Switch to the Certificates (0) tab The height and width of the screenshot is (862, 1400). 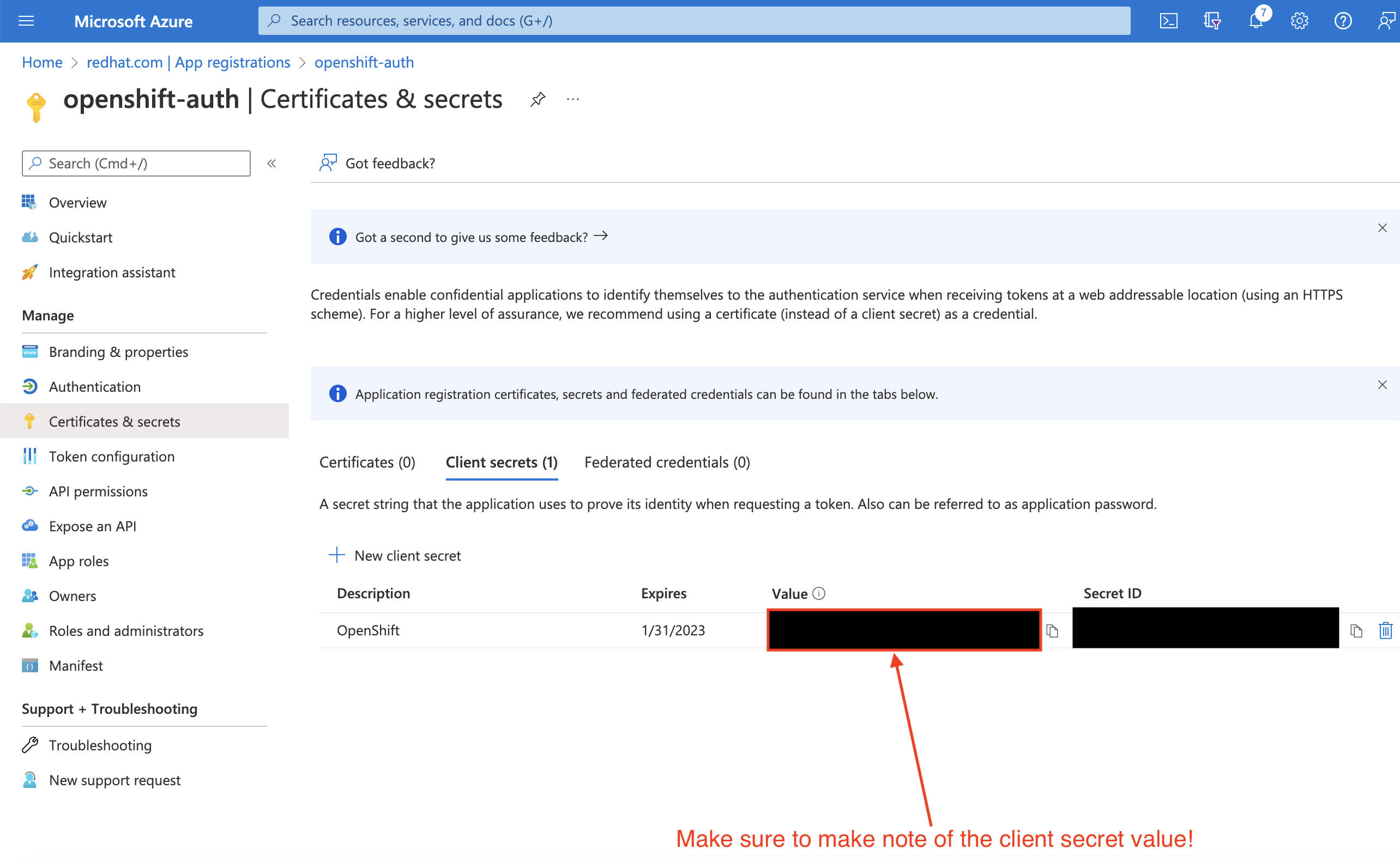coord(367,462)
